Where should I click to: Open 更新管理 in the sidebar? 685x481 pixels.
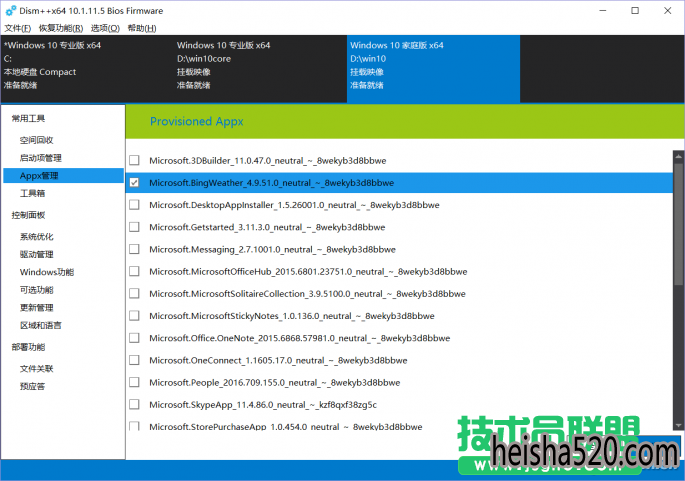pos(36,308)
